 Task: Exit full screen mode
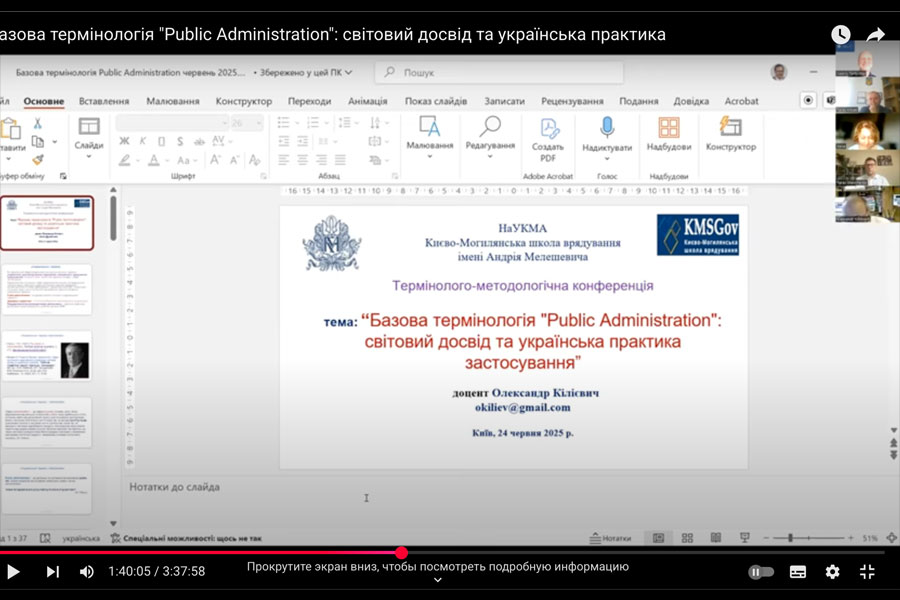867,572
